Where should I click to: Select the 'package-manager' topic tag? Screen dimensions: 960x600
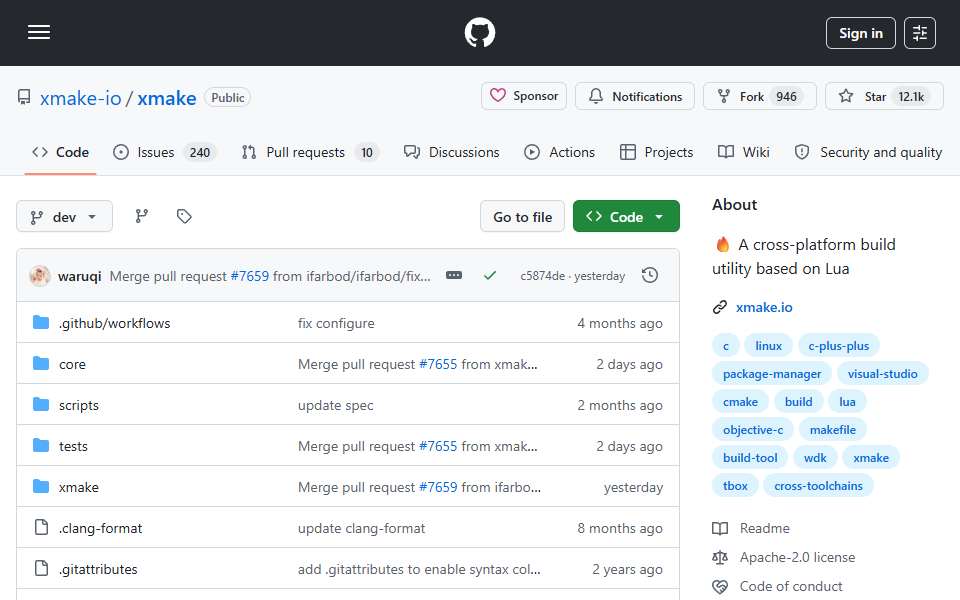coord(772,374)
